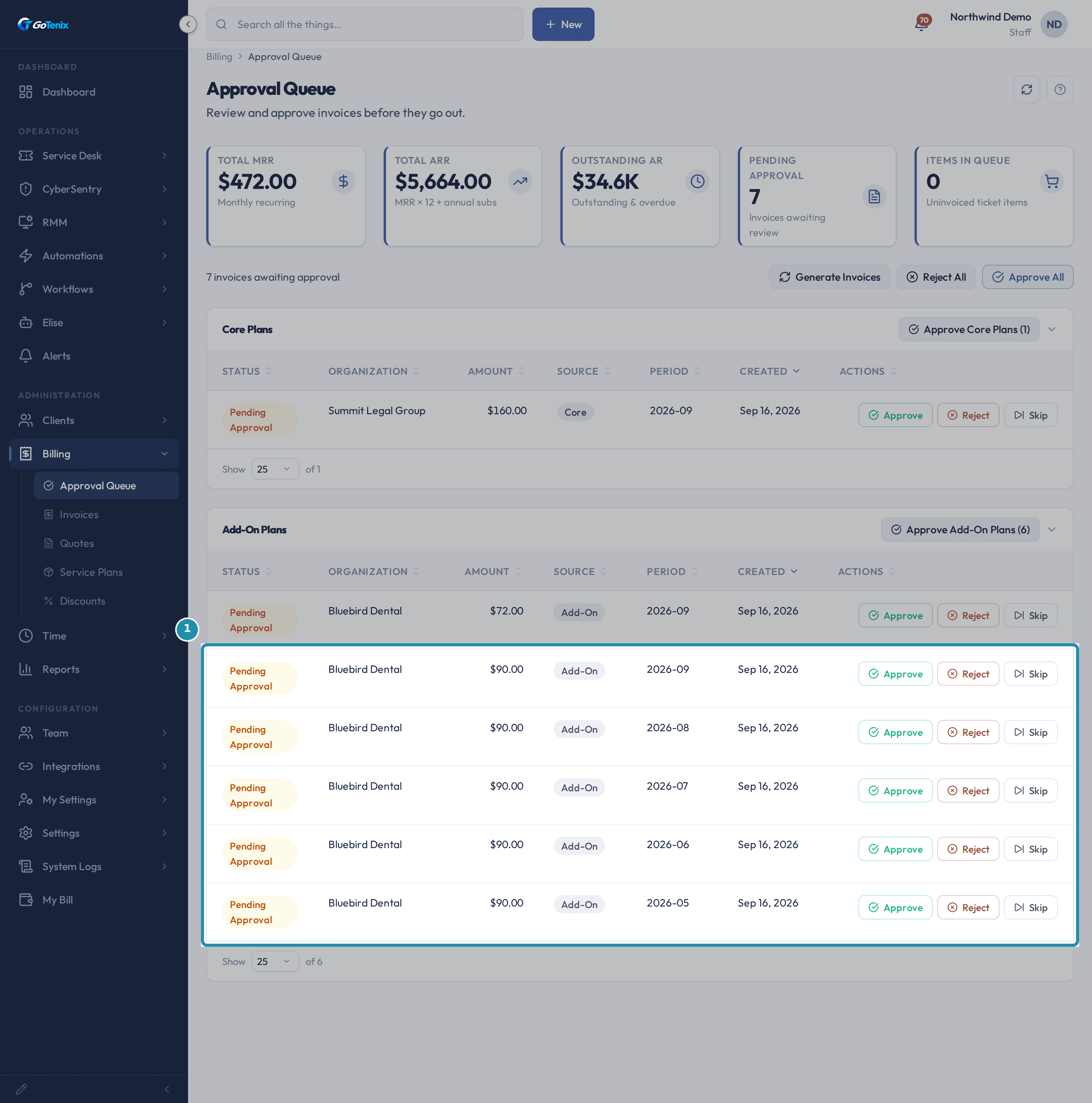Open Core Plans page-size dropdown showing 25
1092x1103 pixels.
pyautogui.click(x=275, y=469)
